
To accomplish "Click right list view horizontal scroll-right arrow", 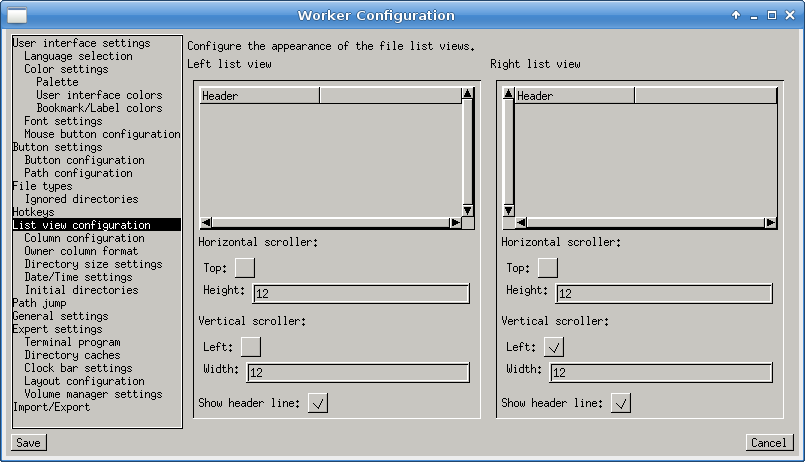I will (771, 223).
